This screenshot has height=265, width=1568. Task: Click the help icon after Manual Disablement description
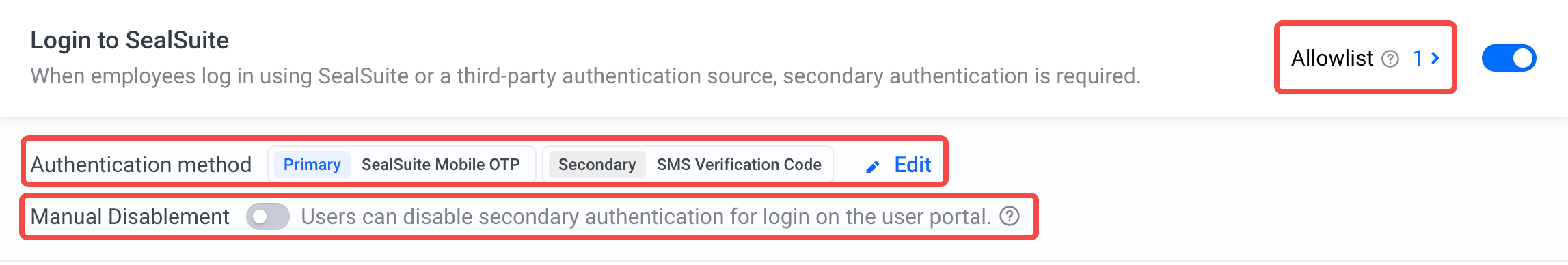1010,217
